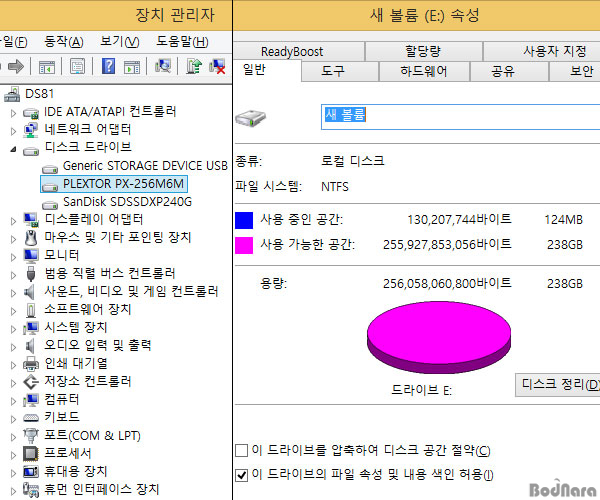Switch to the 하드웨어 tab
This screenshot has height=500, width=600.
pyautogui.click(x=424, y=72)
